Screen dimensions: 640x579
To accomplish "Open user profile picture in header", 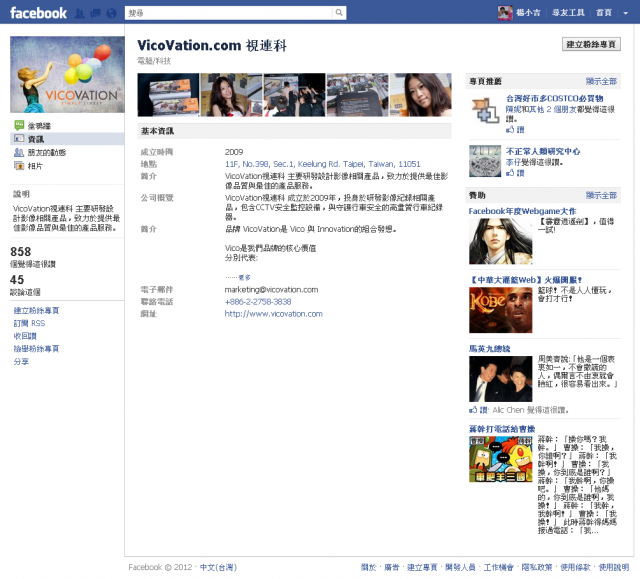I will tap(505, 13).
